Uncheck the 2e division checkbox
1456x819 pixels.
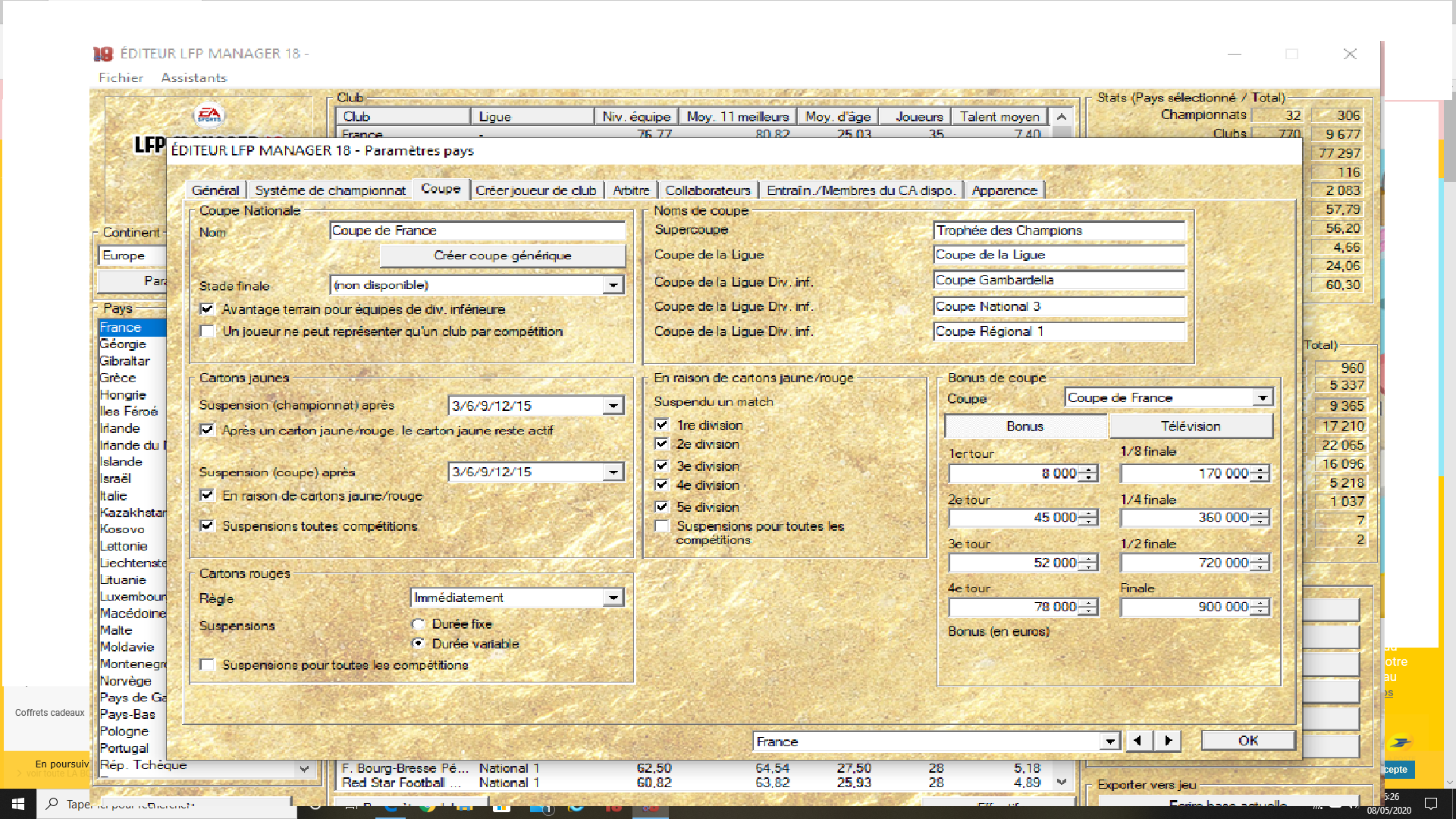662,444
